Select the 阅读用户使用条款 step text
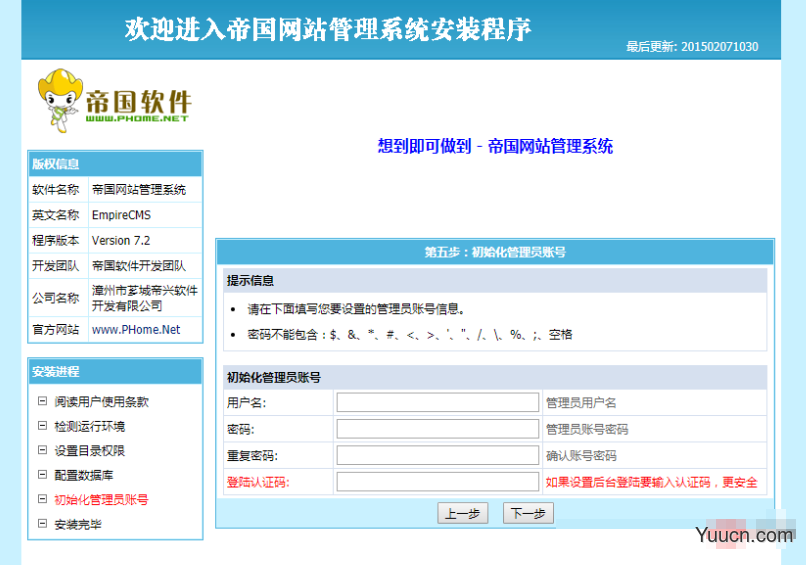Viewport: 806px width, 565px height. pyautogui.click(x=101, y=402)
